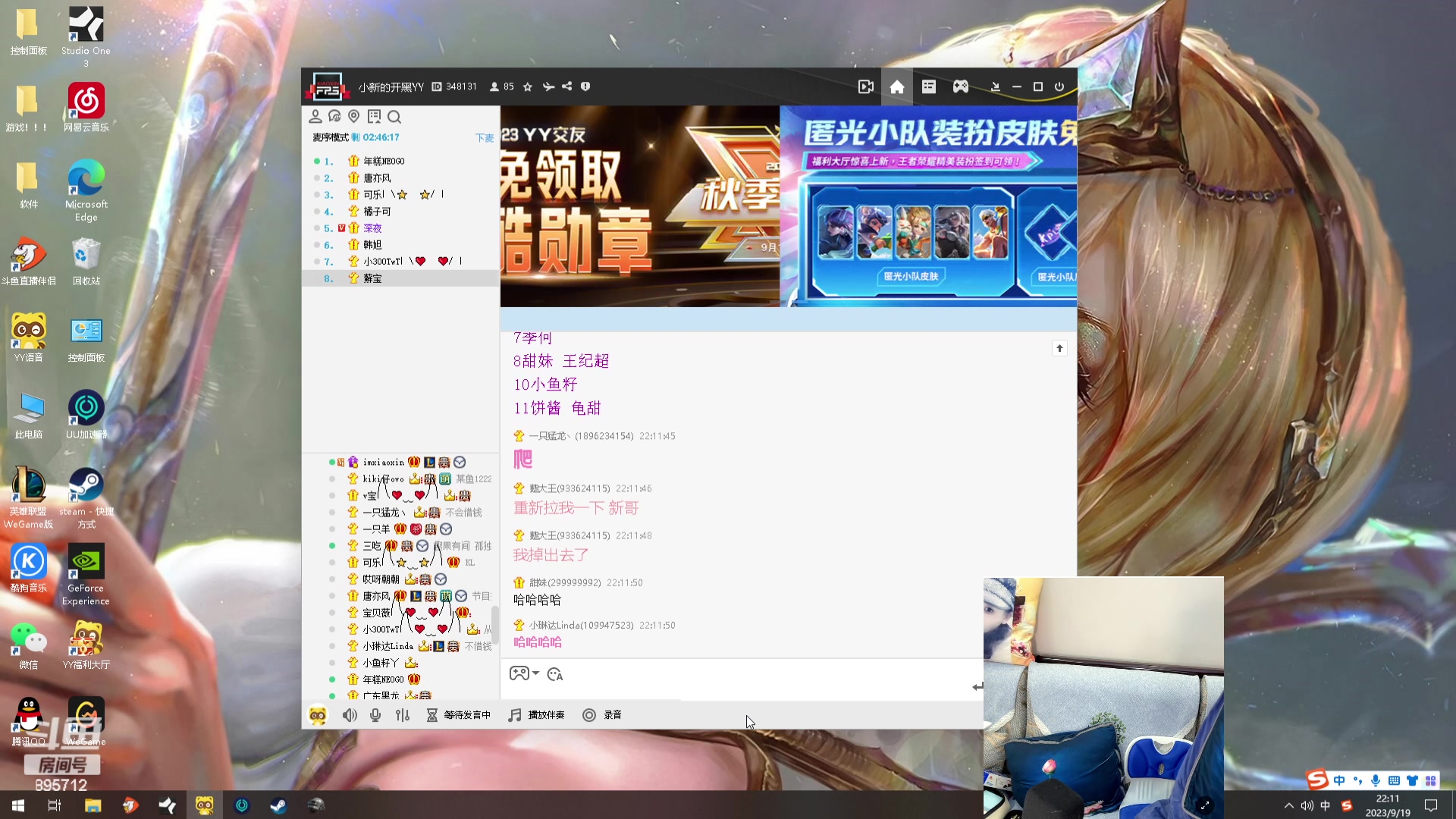Screen dimensions: 1456x819
Task: Toggle 等待发言中 waiting-to-speak status
Action: [x=458, y=714]
